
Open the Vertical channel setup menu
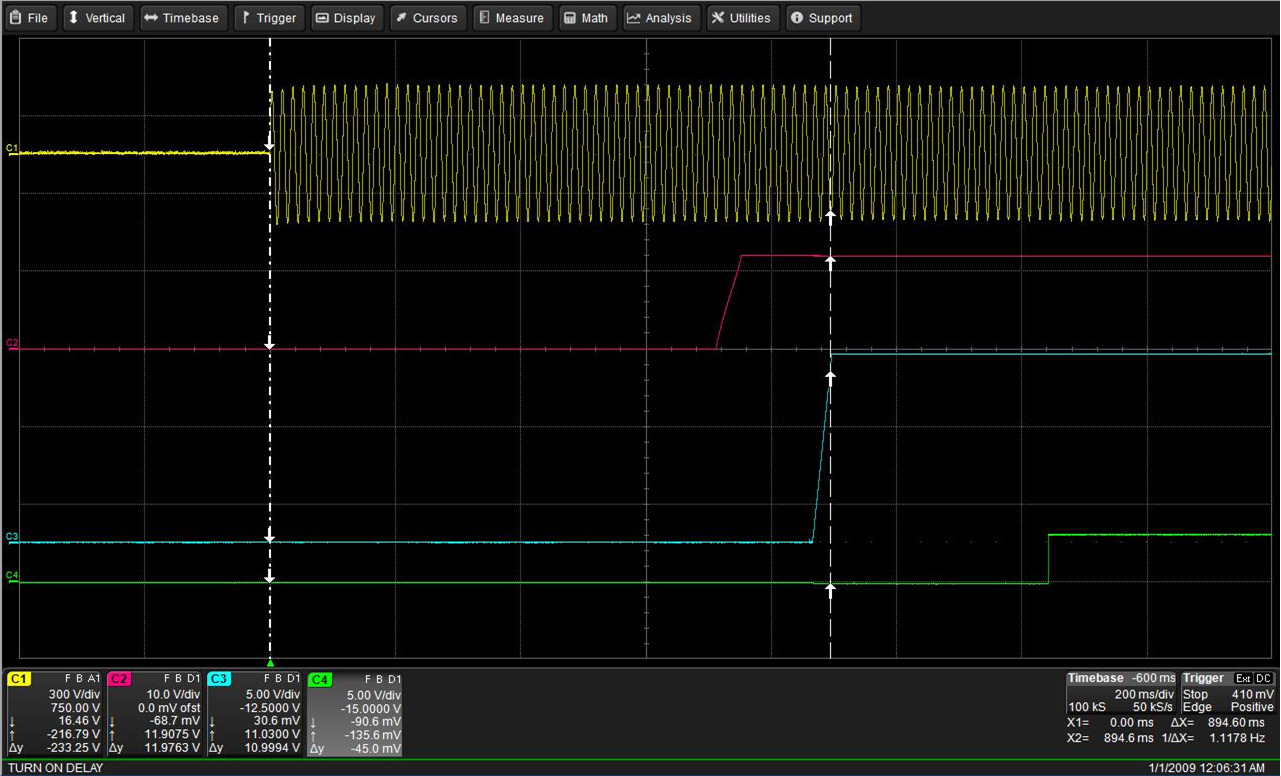97,18
